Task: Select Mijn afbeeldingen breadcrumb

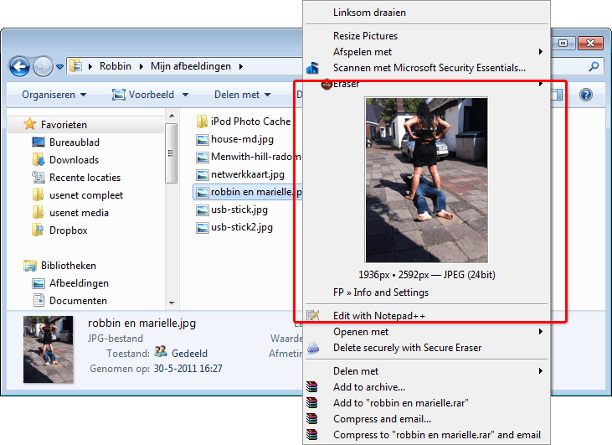Action: (x=190, y=66)
